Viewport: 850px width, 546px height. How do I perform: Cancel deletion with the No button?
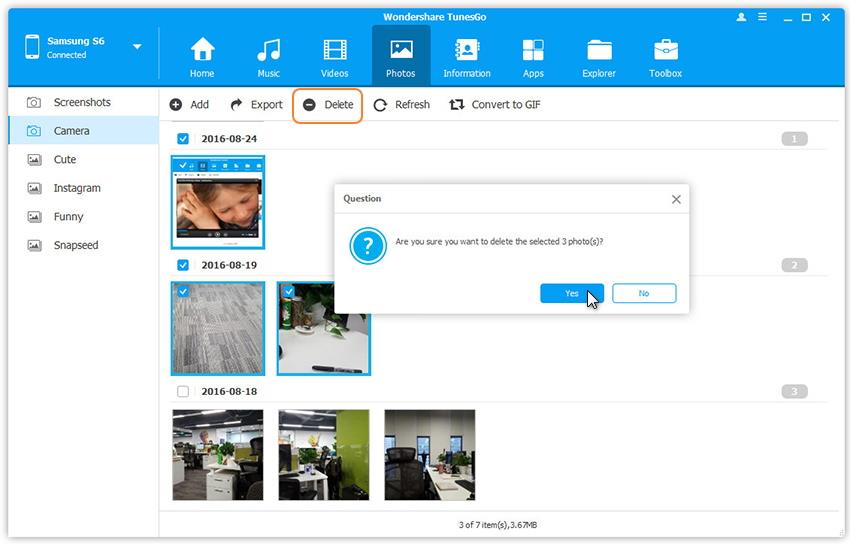[x=644, y=293]
